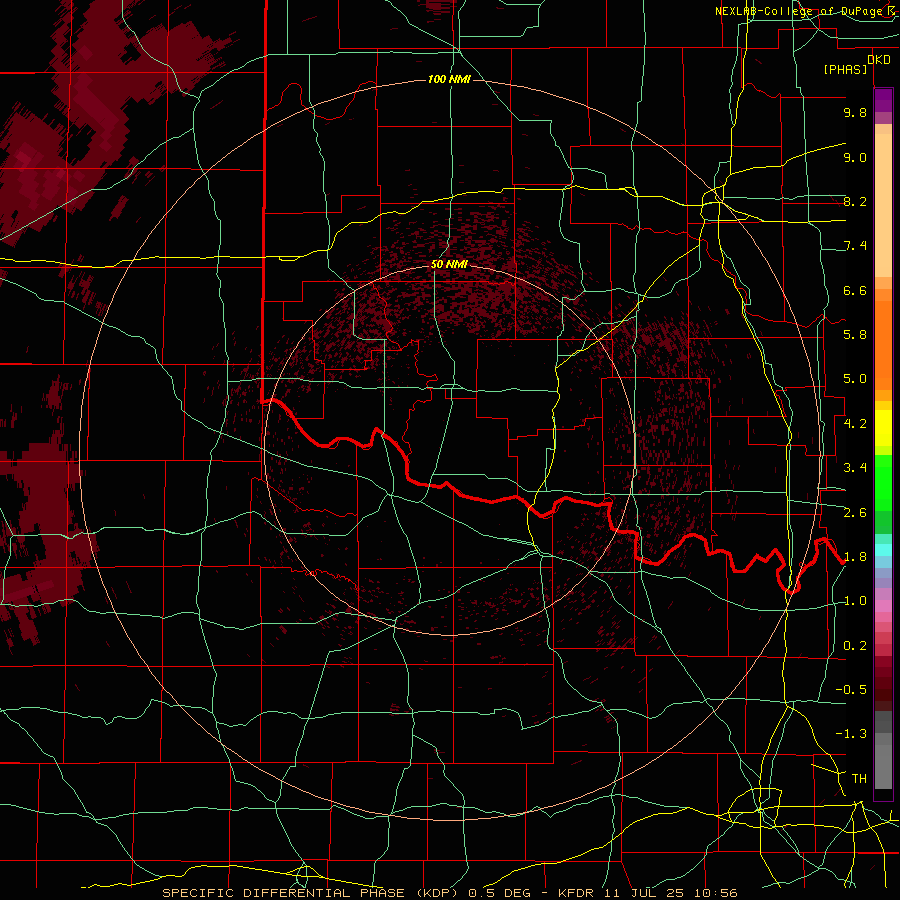Click the 2.6 scale value
This screenshot has height=900, width=900.
tap(855, 513)
